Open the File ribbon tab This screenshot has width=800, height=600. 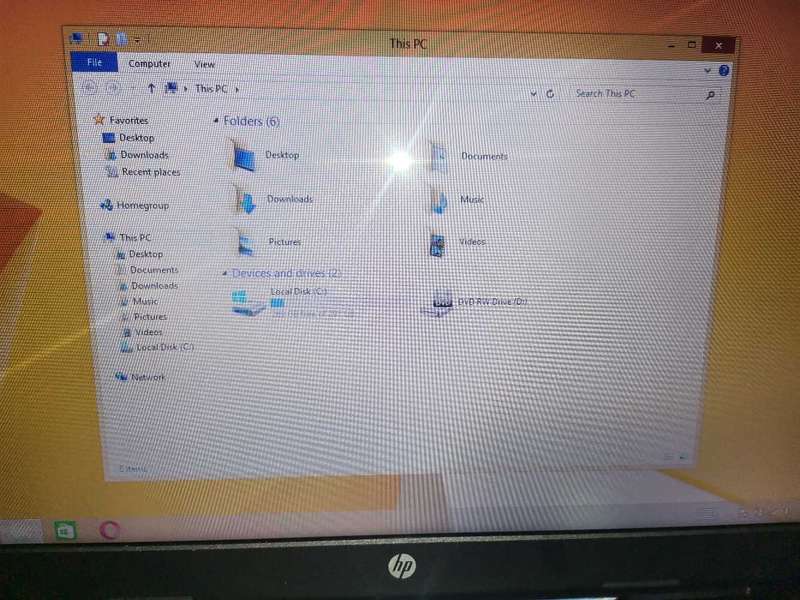[94, 62]
